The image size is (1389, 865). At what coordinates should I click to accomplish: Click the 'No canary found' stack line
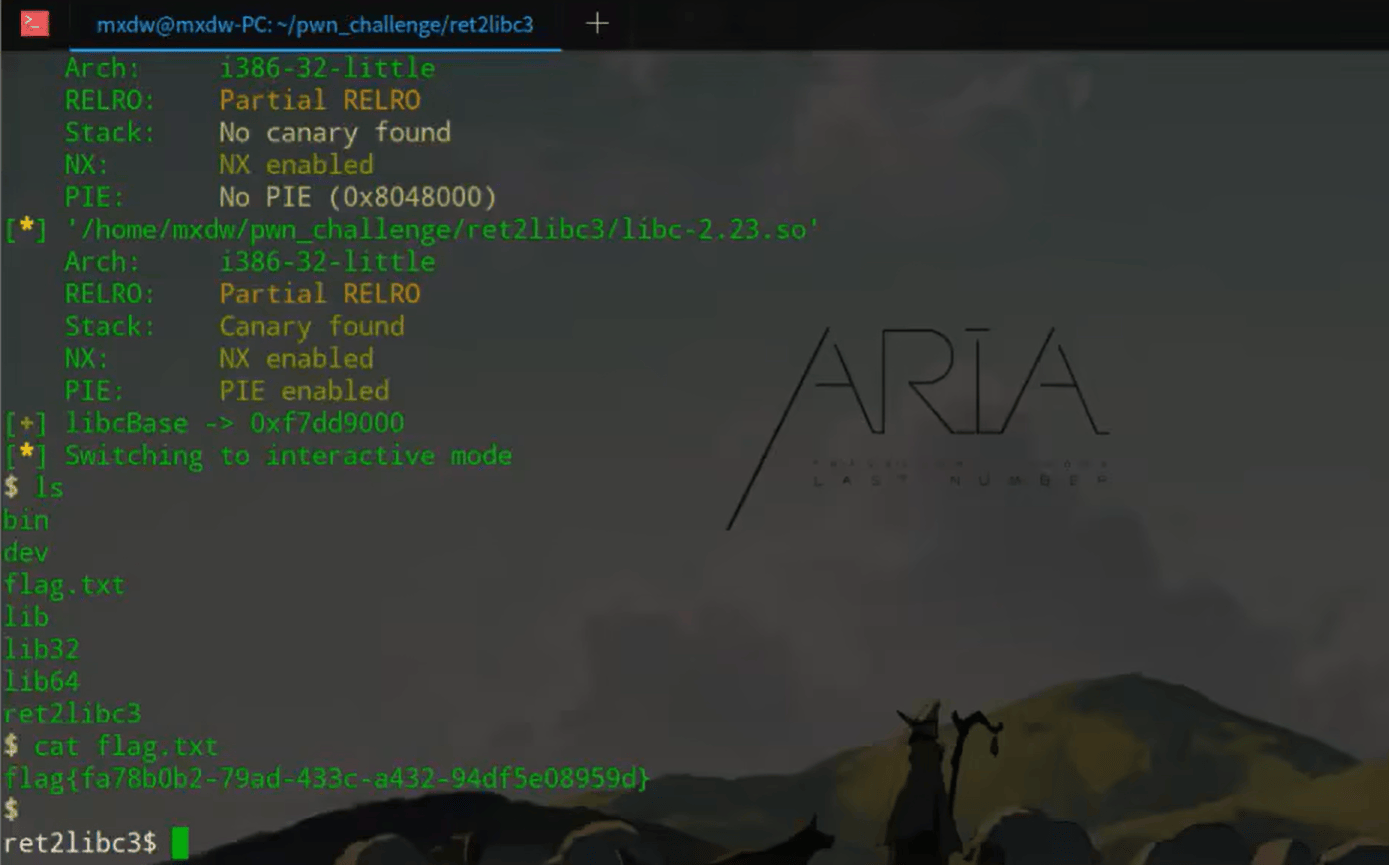click(258, 132)
